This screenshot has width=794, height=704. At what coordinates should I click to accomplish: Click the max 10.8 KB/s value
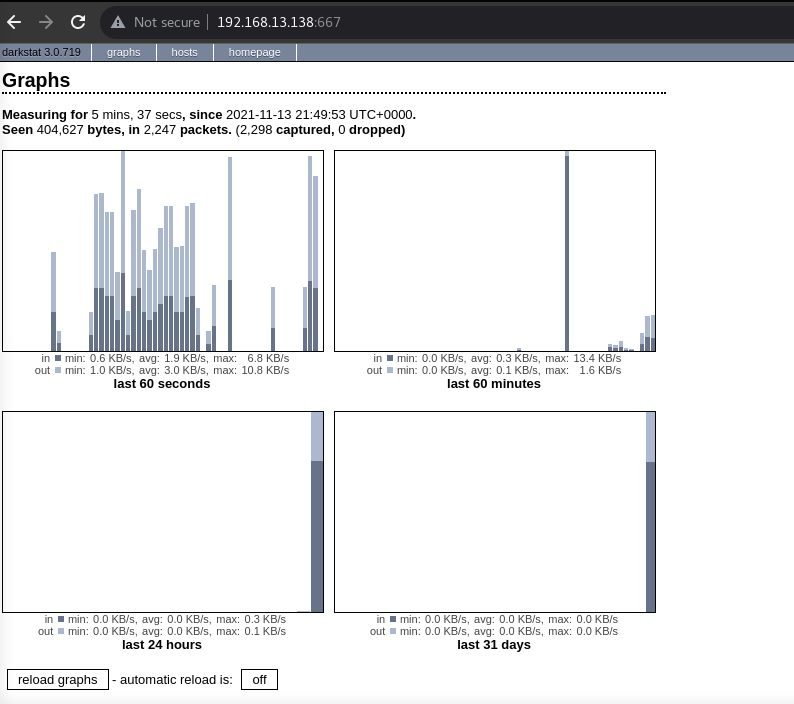point(265,370)
